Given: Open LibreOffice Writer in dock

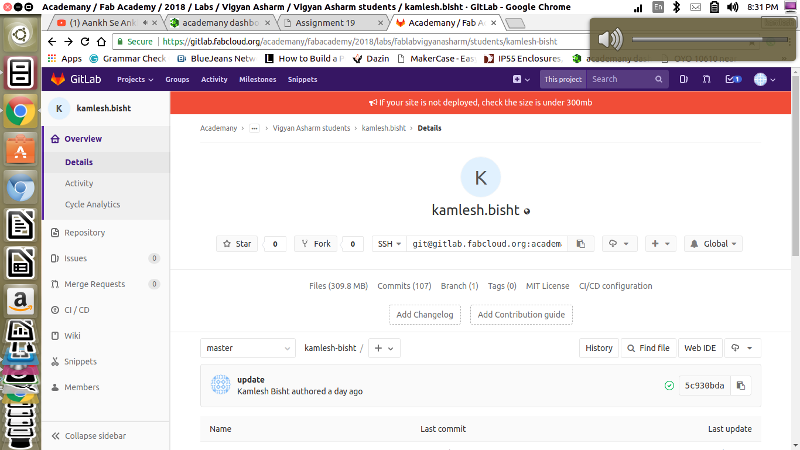Looking at the screenshot, I should [20, 225].
